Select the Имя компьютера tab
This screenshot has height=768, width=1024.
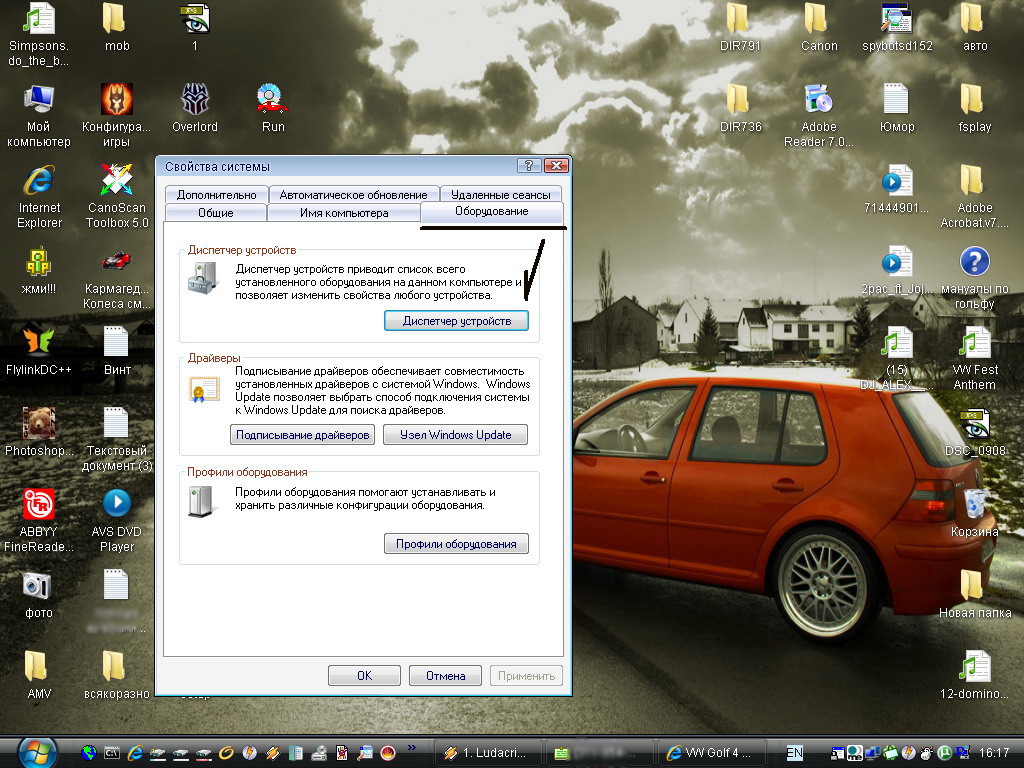pos(343,213)
